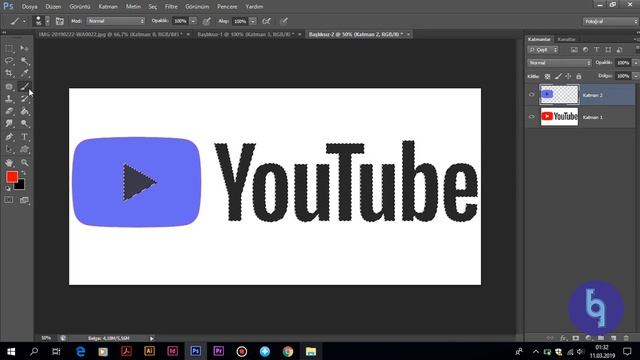Open Chrome from the Windows taskbar
Screen dimensions: 640x360
288,351
